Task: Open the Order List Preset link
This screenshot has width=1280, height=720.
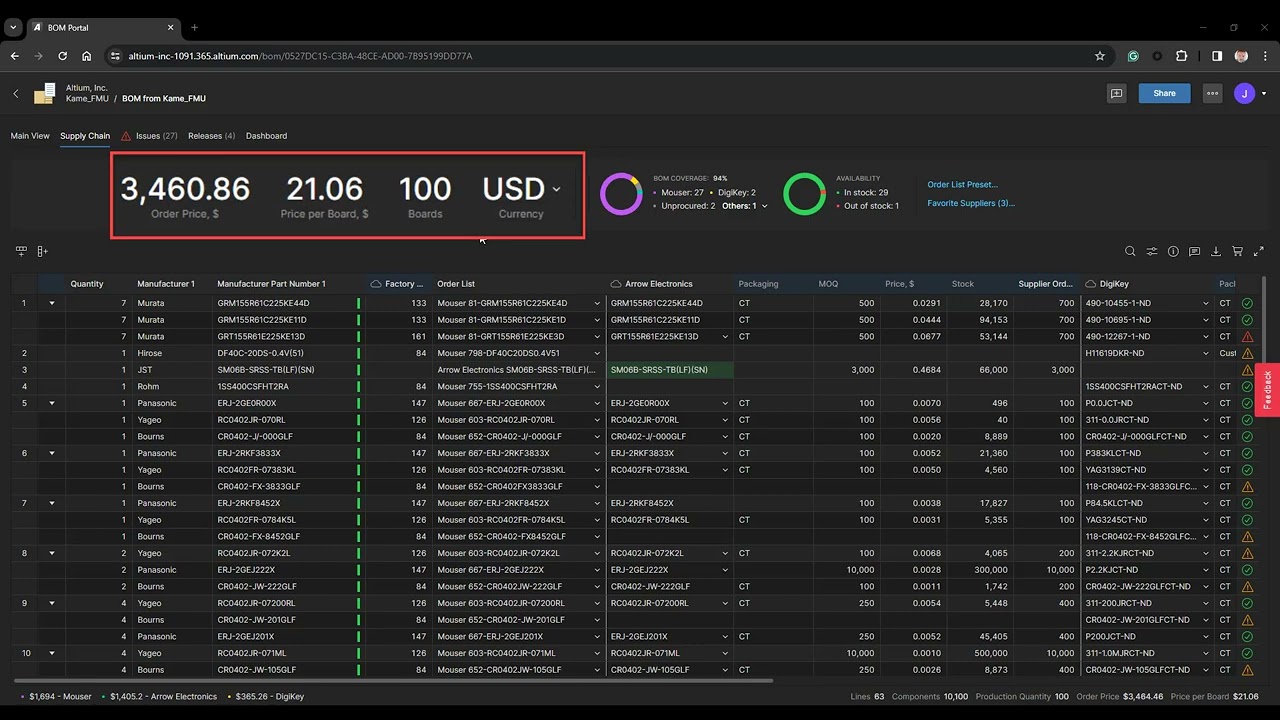Action: pyautogui.click(x=962, y=185)
